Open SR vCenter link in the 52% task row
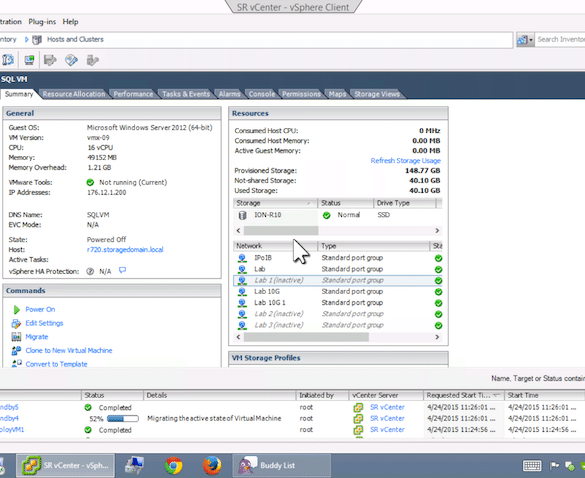This screenshot has height=478, width=585. coord(387,418)
